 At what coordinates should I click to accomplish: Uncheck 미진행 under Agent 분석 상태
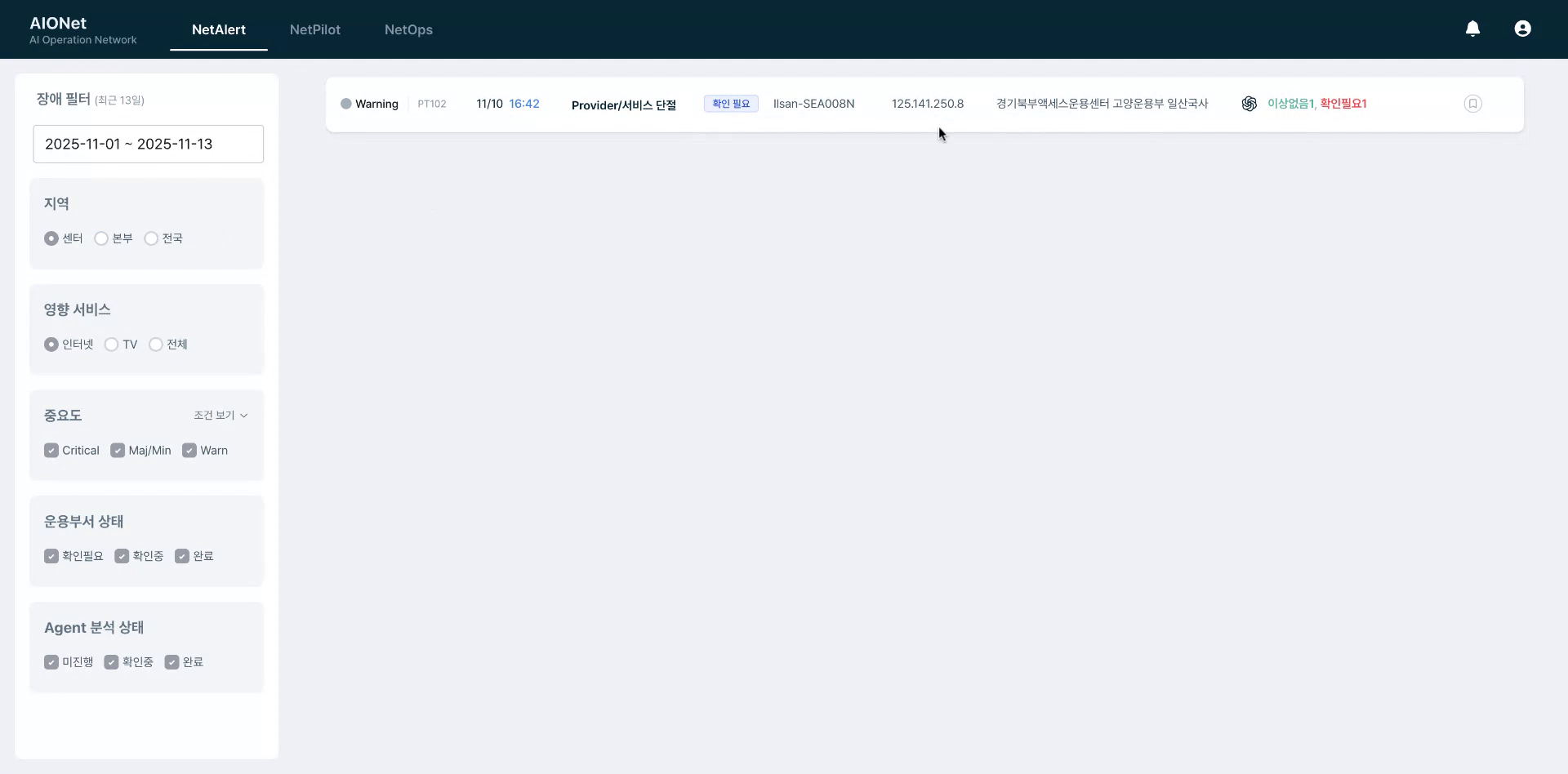point(51,661)
